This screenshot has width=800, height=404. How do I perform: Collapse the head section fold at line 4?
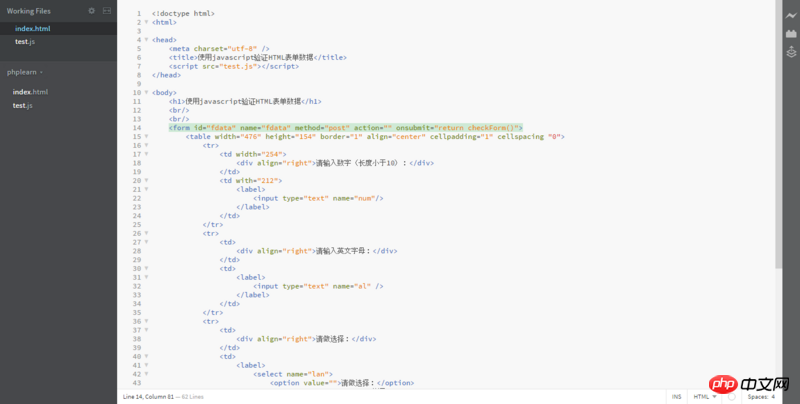(146, 40)
